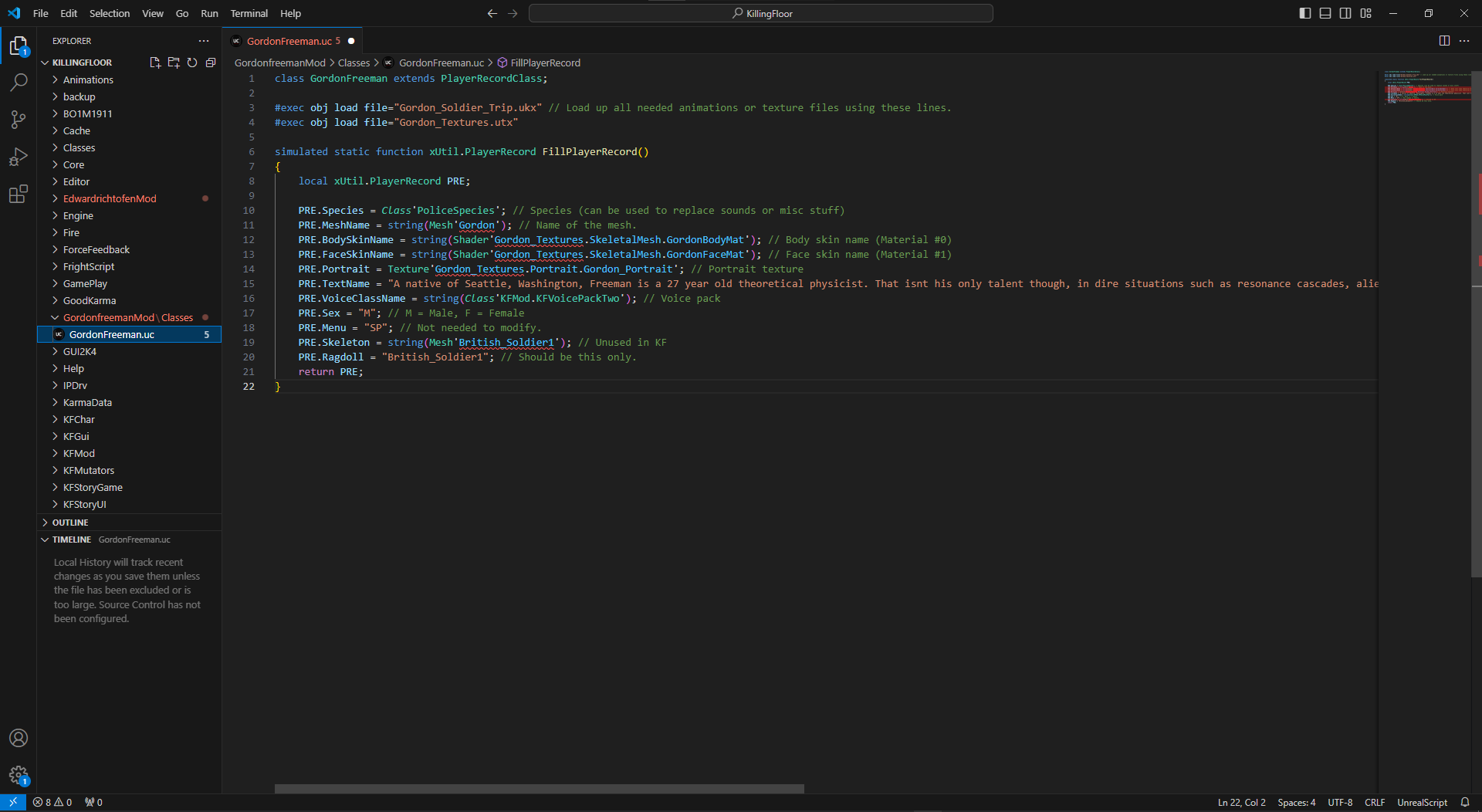Refresh the explorer file tree

pos(192,63)
